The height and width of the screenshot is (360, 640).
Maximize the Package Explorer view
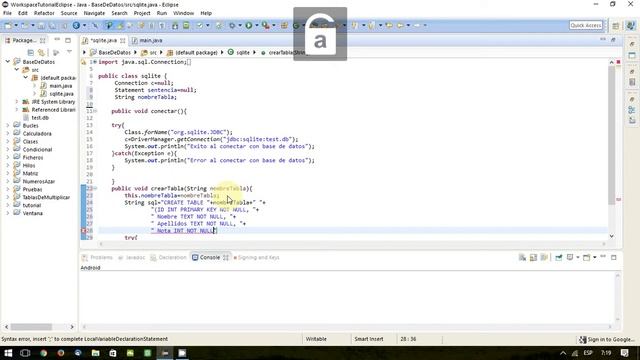pos(68,40)
